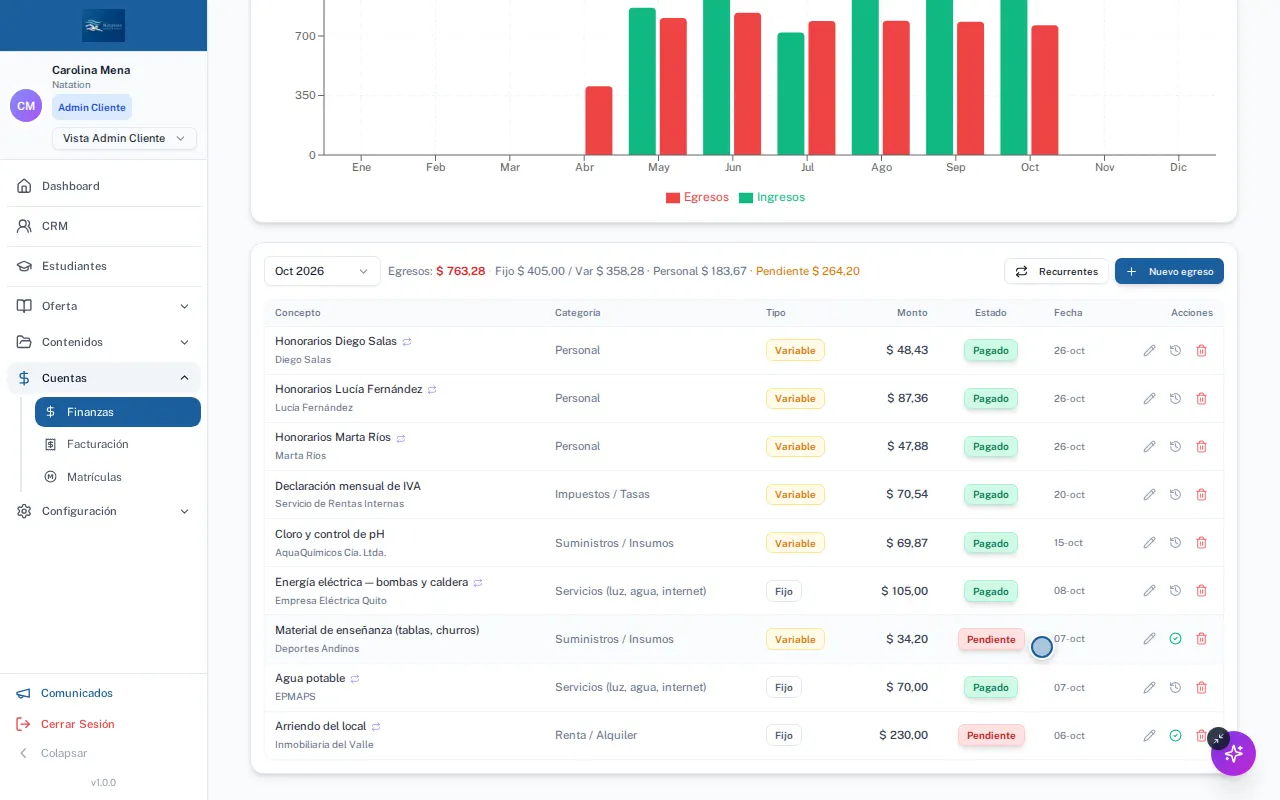Revert payment status of Energía eléctrica row

click(1175, 591)
